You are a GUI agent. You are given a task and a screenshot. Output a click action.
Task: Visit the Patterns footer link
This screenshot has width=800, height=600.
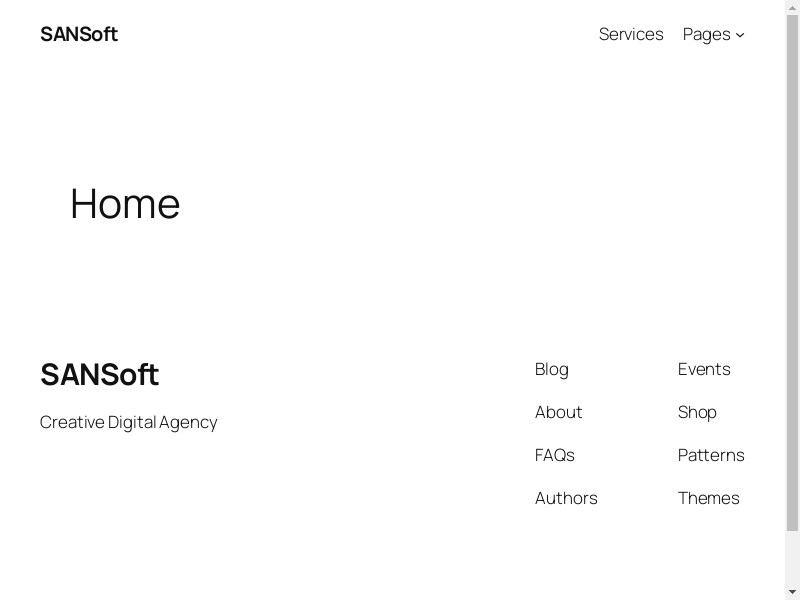click(x=711, y=455)
